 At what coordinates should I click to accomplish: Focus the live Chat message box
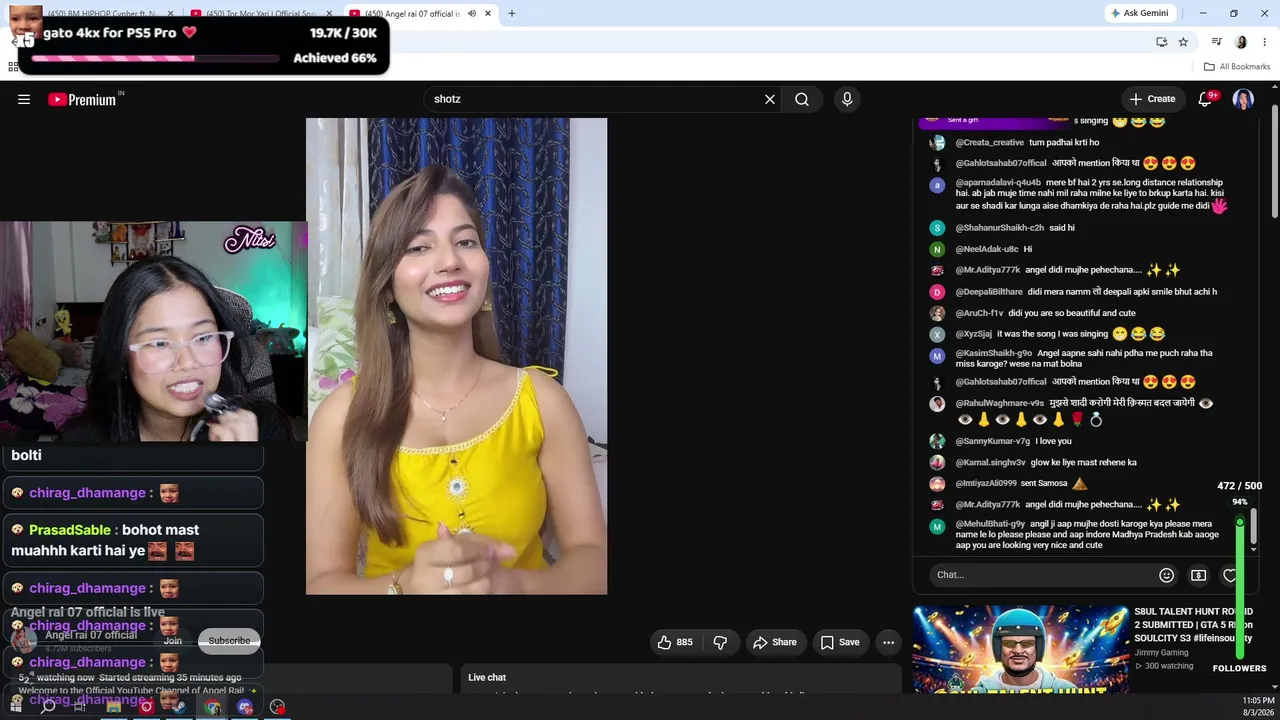tap(1040, 575)
